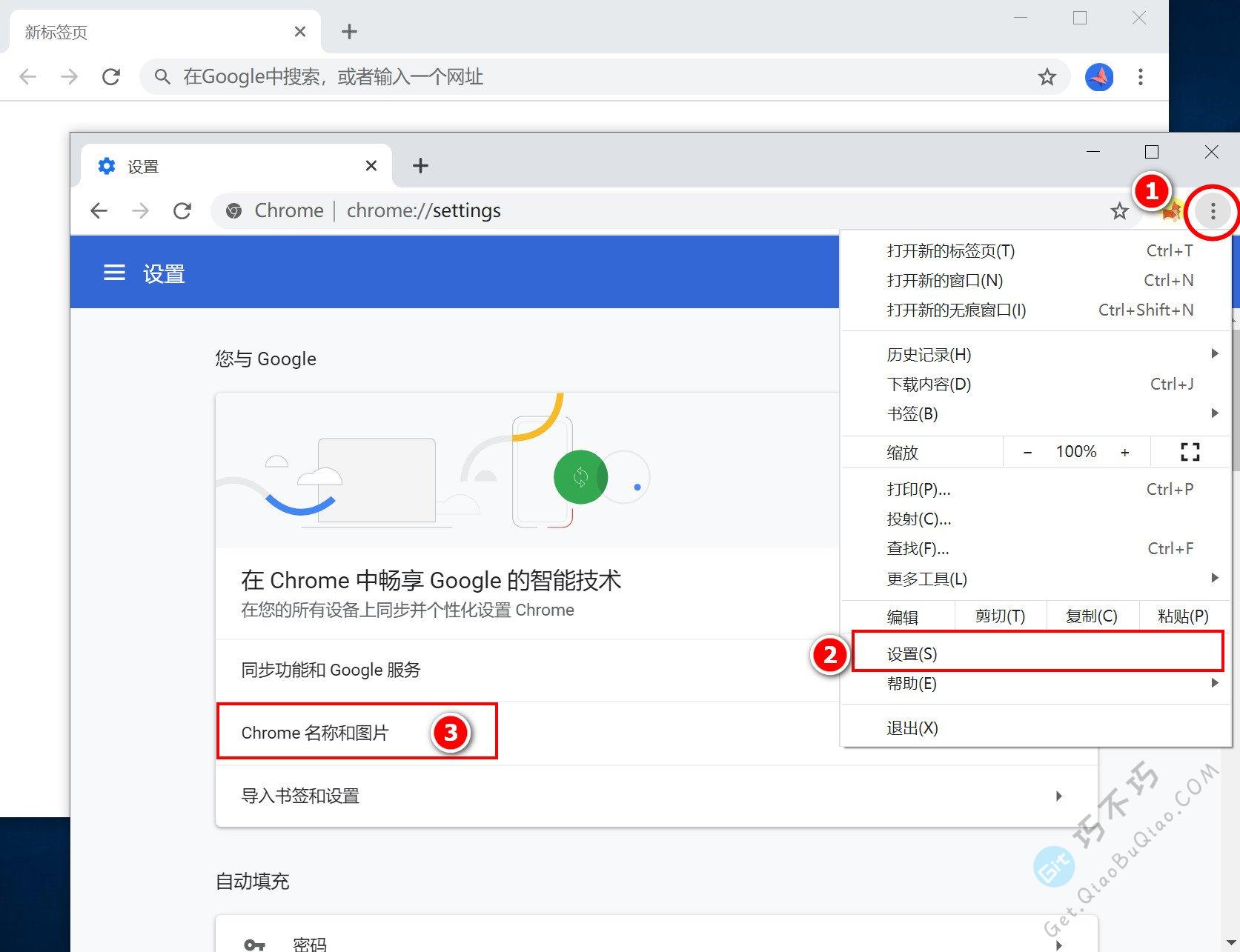Open a new tab in Settings window
The height and width of the screenshot is (952, 1240).
(420, 166)
